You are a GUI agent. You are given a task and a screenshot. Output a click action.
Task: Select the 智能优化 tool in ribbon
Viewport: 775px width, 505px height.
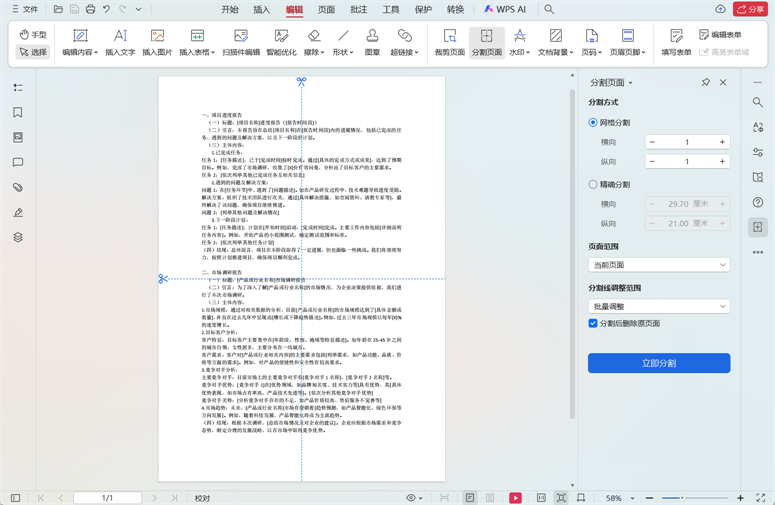tap(281, 42)
